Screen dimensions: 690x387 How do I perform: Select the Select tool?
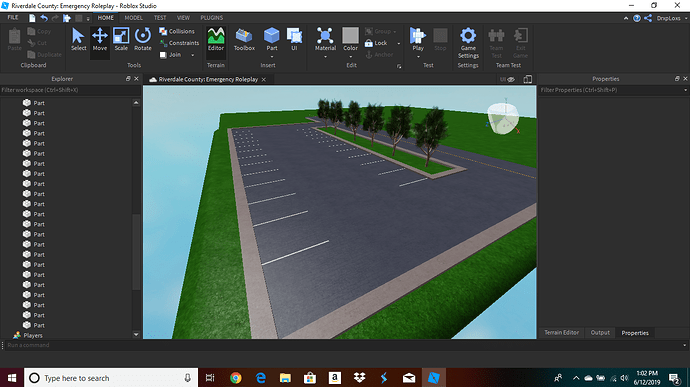tap(78, 40)
